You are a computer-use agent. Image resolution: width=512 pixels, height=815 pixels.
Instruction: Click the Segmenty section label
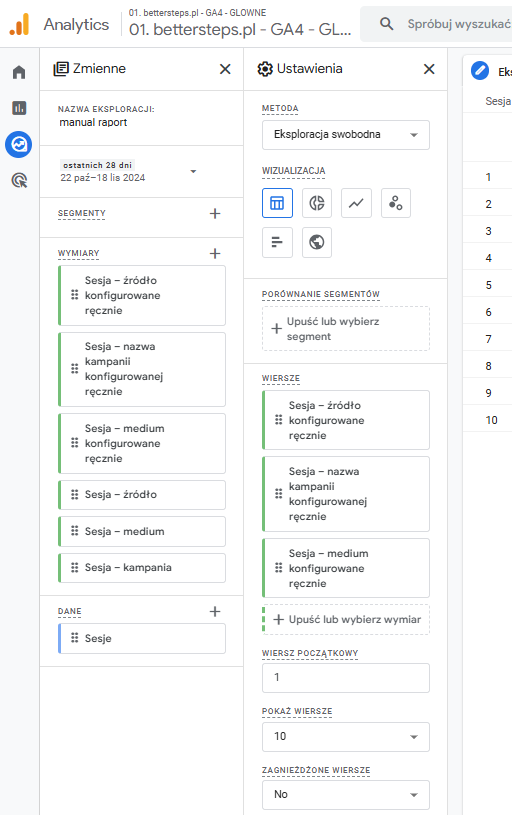coord(82,213)
